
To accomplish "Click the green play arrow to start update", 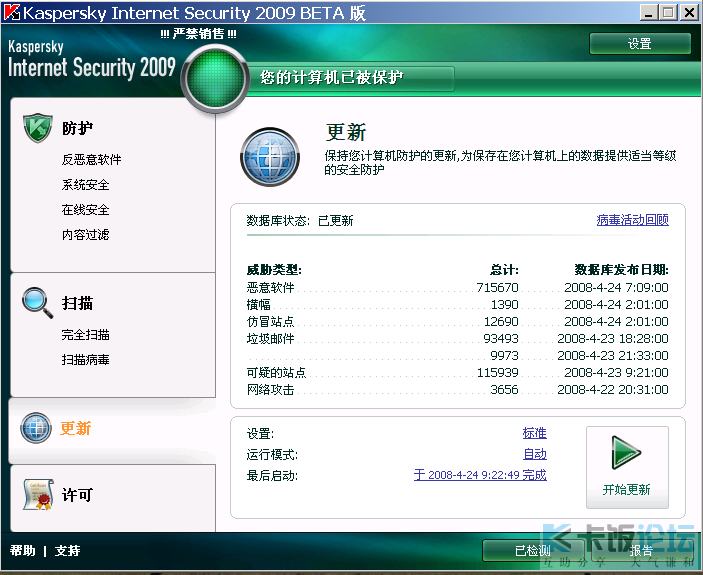I will click(626, 453).
